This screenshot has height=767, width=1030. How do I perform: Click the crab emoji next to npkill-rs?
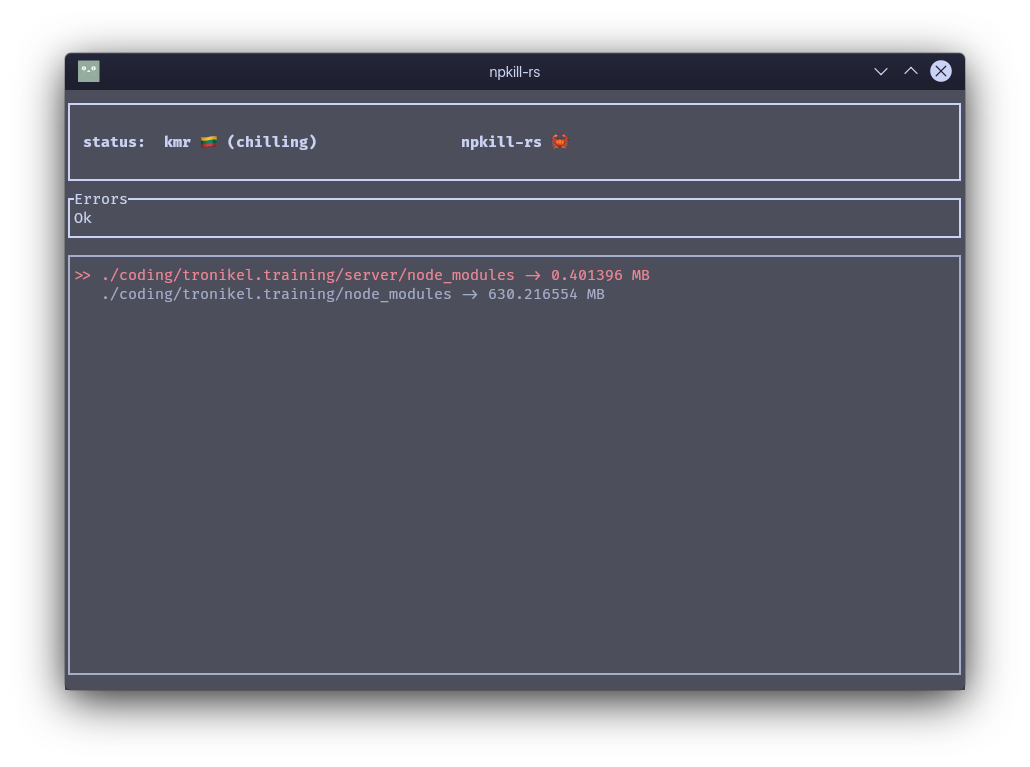click(x=560, y=141)
